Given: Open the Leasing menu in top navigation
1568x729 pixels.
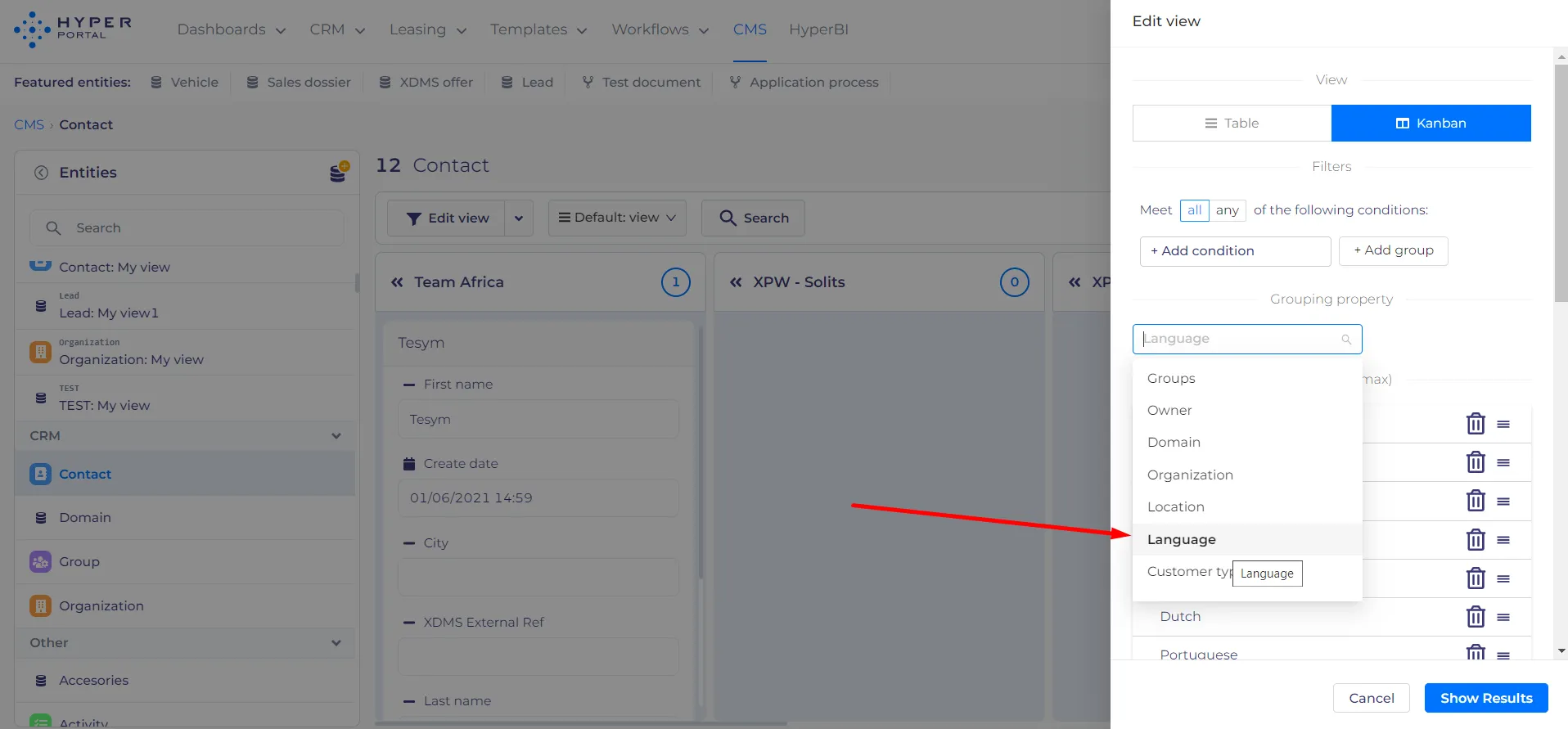Looking at the screenshot, I should pos(428,30).
